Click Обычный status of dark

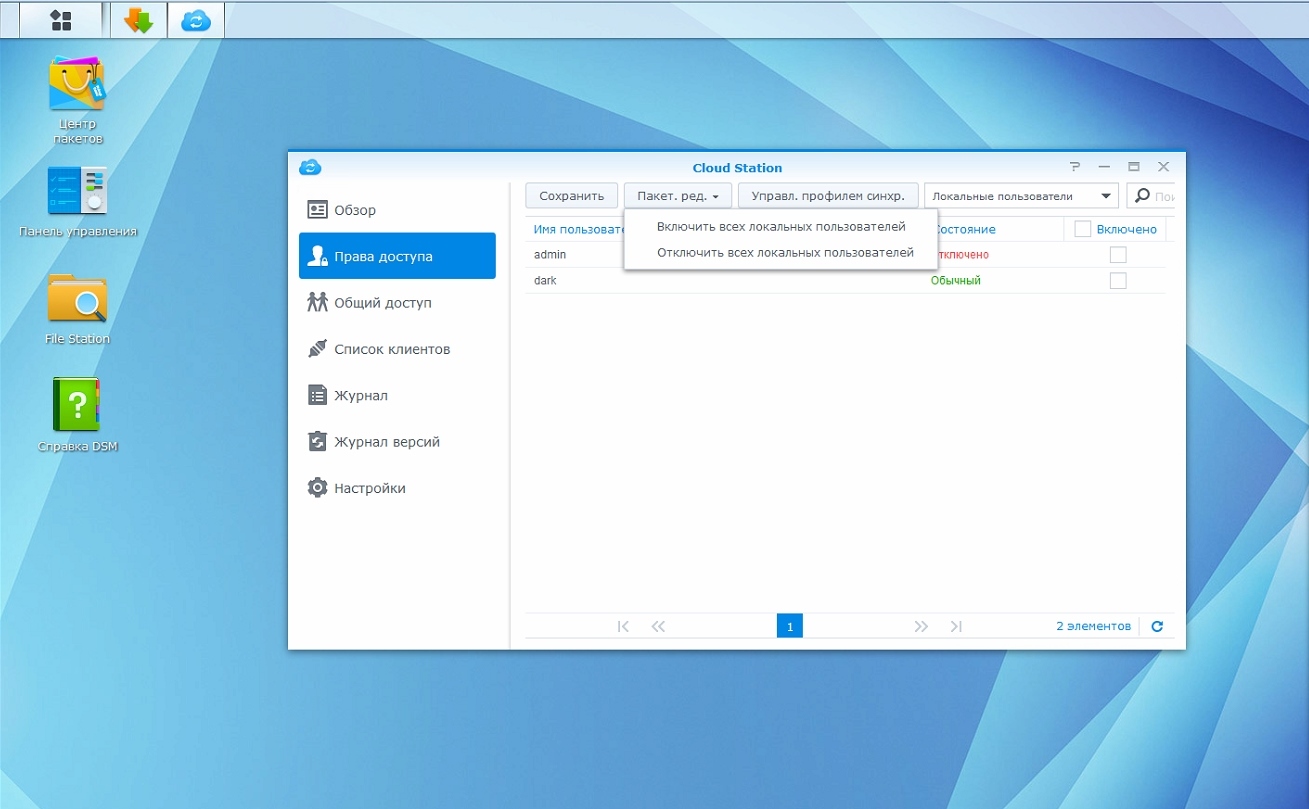click(956, 281)
